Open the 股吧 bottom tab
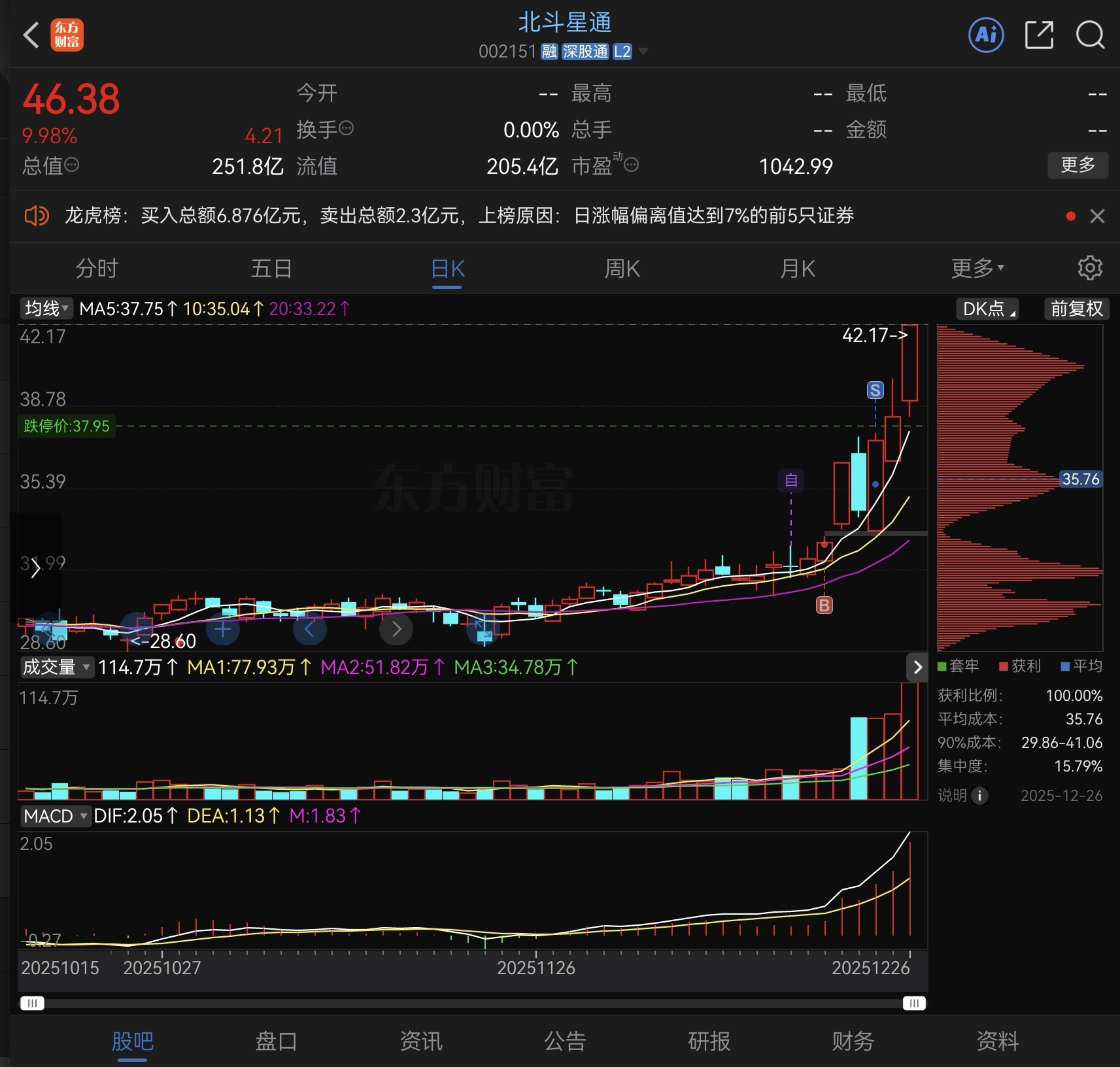This screenshot has height=1067, width=1120. point(132,1041)
